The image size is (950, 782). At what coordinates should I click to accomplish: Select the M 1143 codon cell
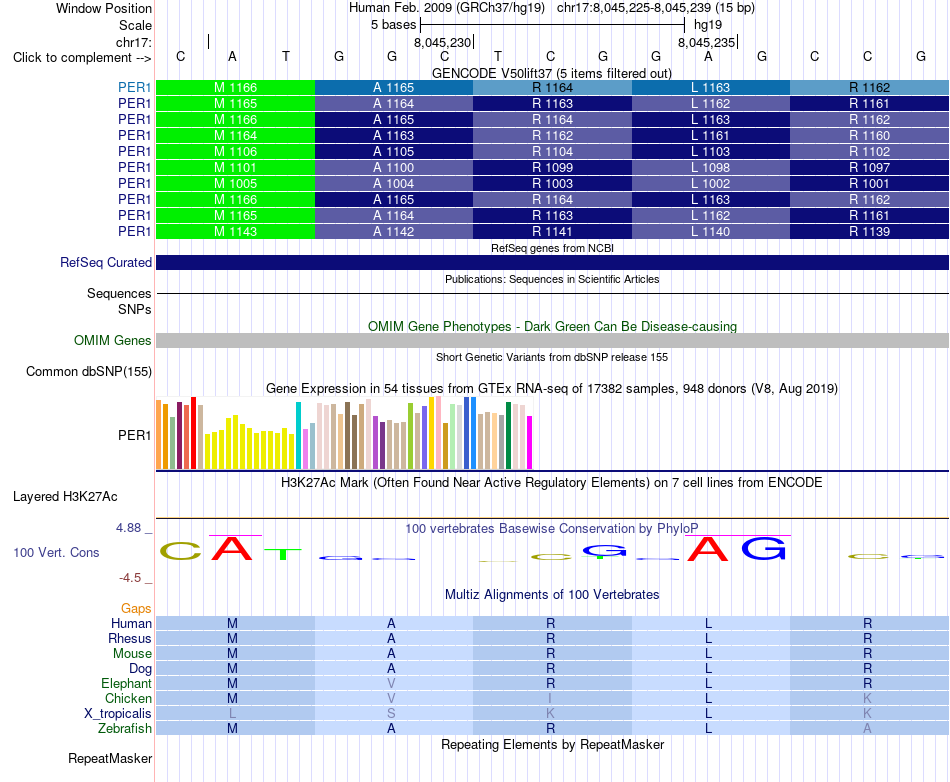pos(235,231)
